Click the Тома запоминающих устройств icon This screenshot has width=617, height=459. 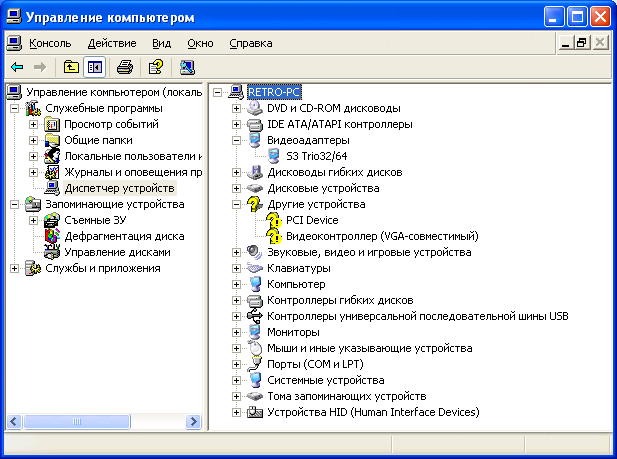[255, 396]
